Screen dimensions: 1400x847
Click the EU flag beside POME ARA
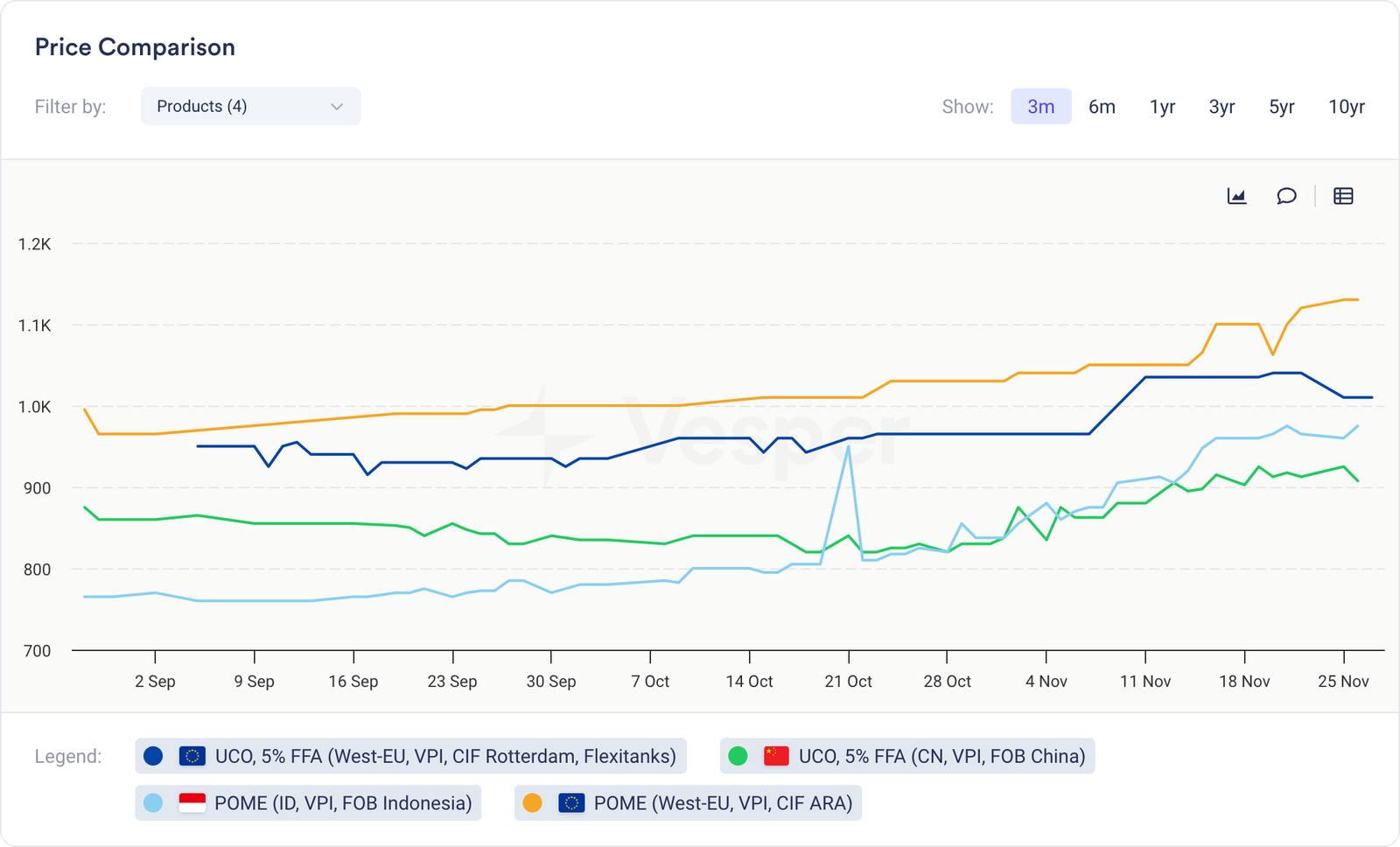tap(571, 803)
